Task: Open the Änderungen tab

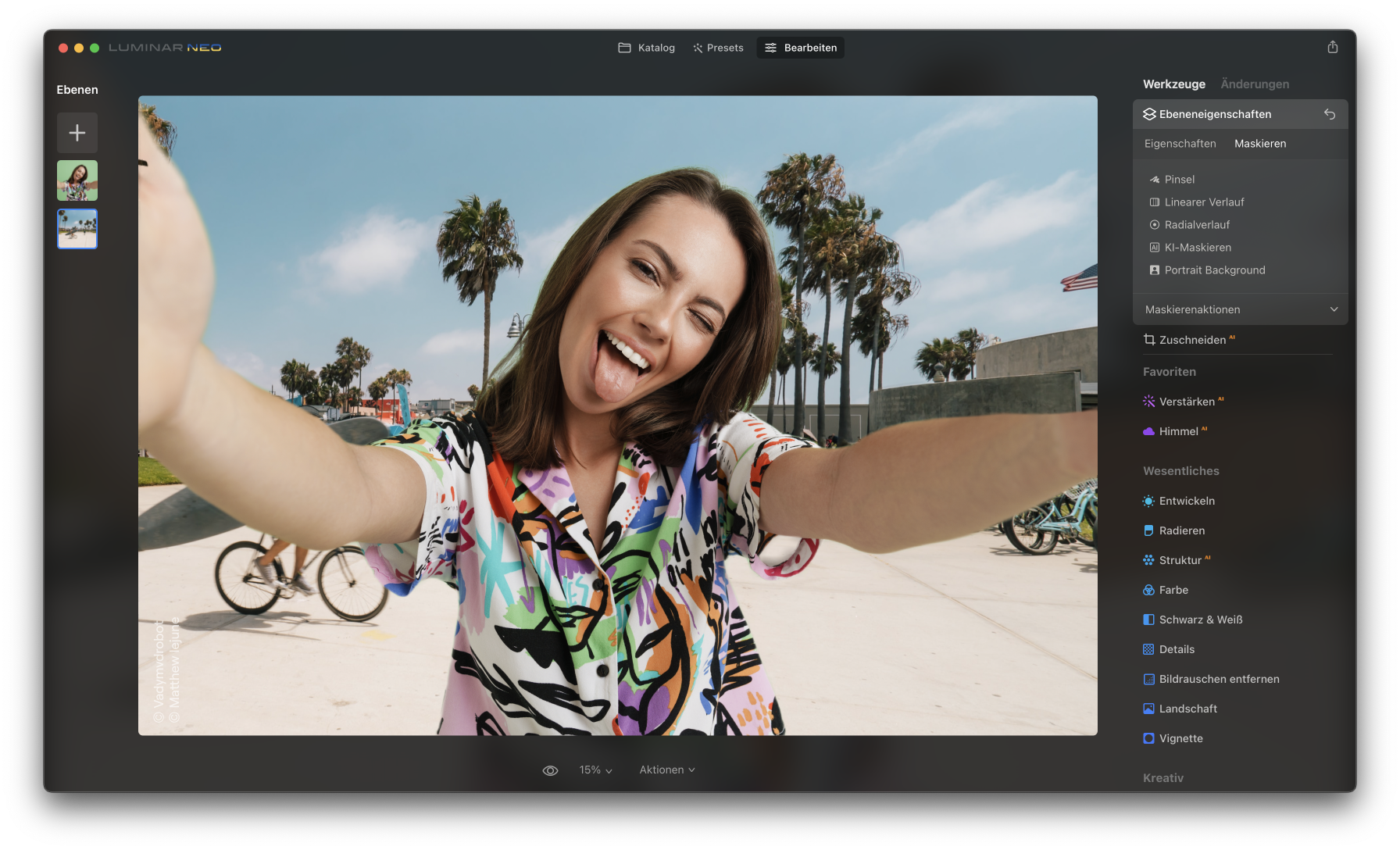Action: tap(1254, 84)
